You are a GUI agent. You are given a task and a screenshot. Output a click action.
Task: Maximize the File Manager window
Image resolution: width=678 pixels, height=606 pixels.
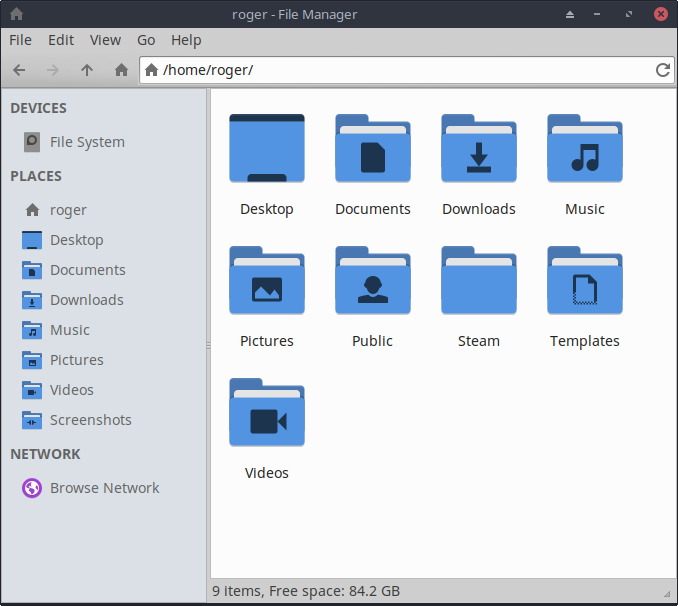click(629, 14)
